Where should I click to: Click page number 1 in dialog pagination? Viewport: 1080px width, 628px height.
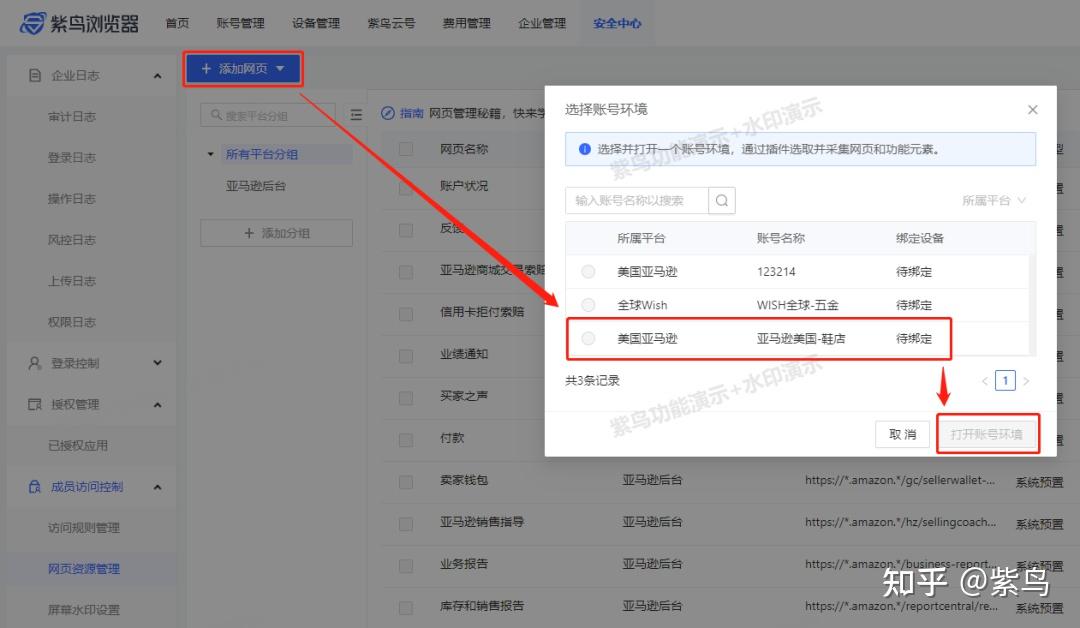(x=1005, y=381)
